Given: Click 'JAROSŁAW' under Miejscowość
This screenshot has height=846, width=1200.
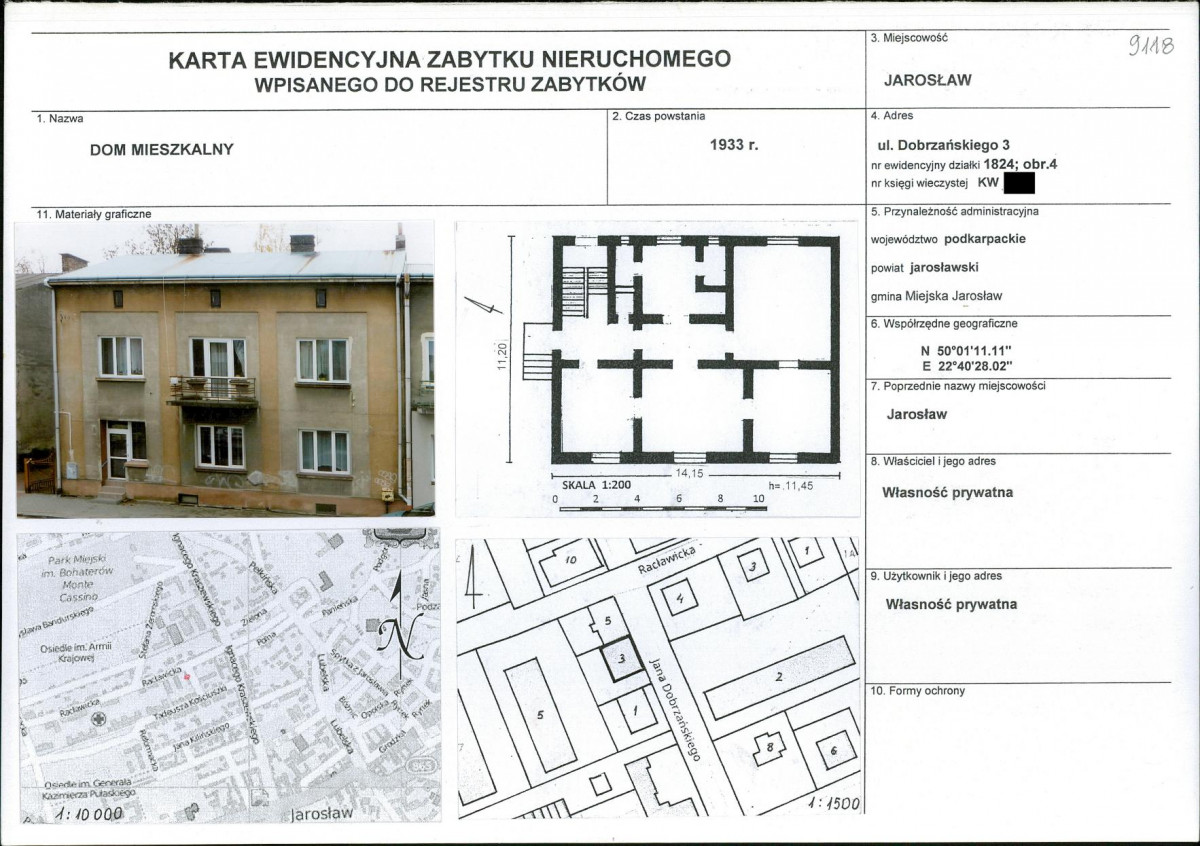Looking at the screenshot, I should pos(928,81).
